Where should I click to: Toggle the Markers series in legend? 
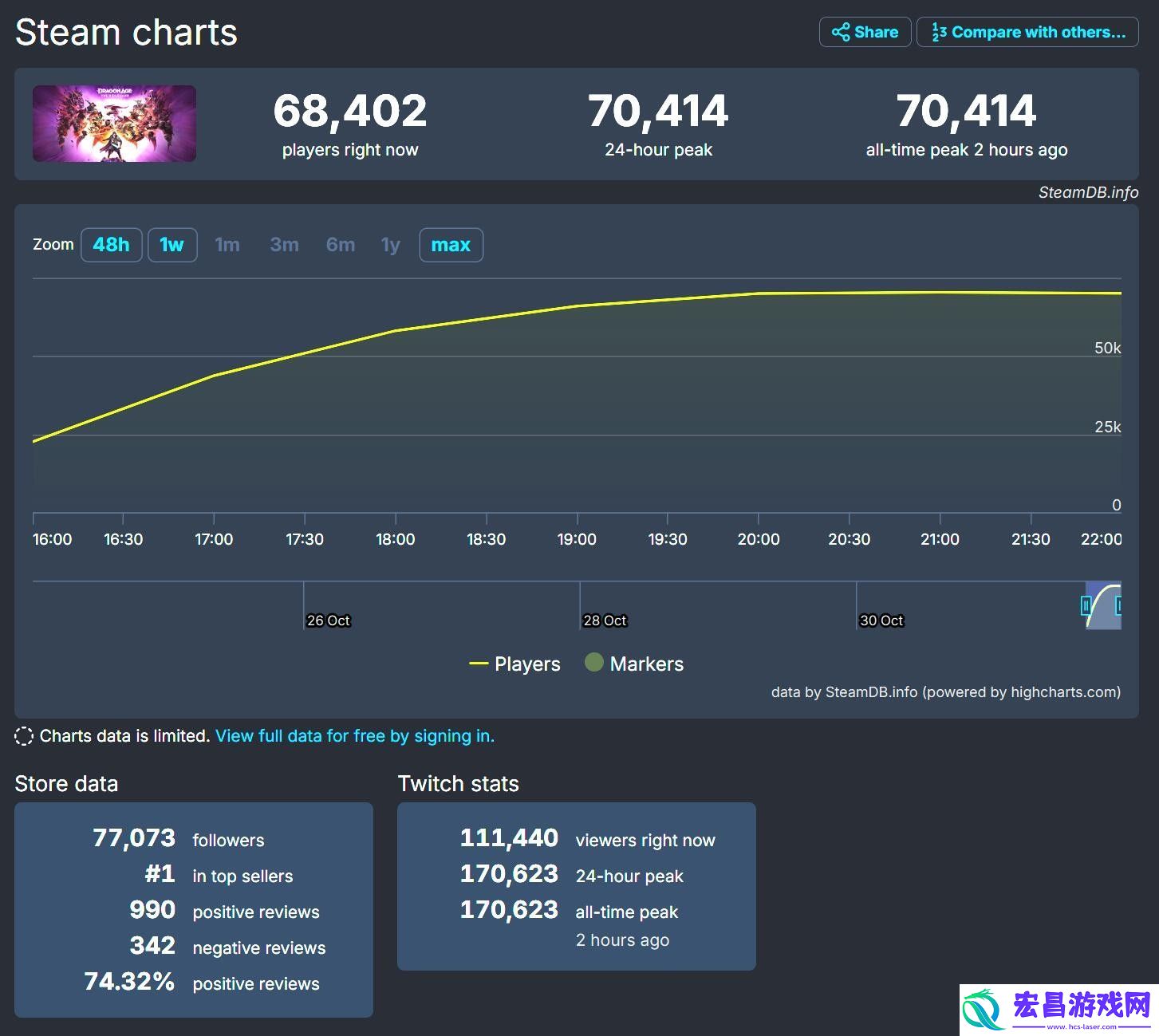(634, 664)
